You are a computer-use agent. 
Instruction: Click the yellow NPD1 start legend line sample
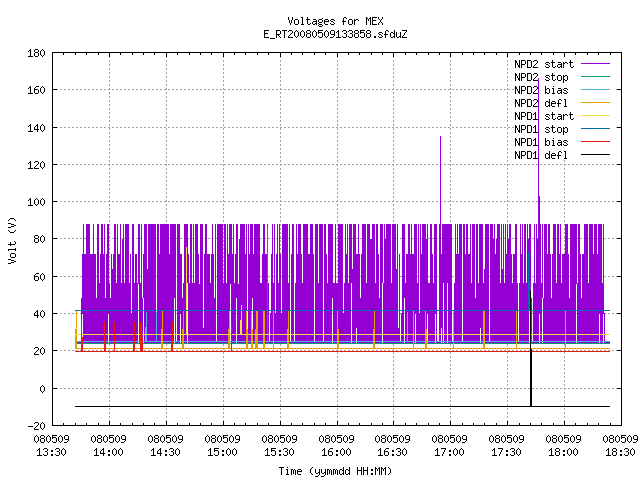[595, 116]
